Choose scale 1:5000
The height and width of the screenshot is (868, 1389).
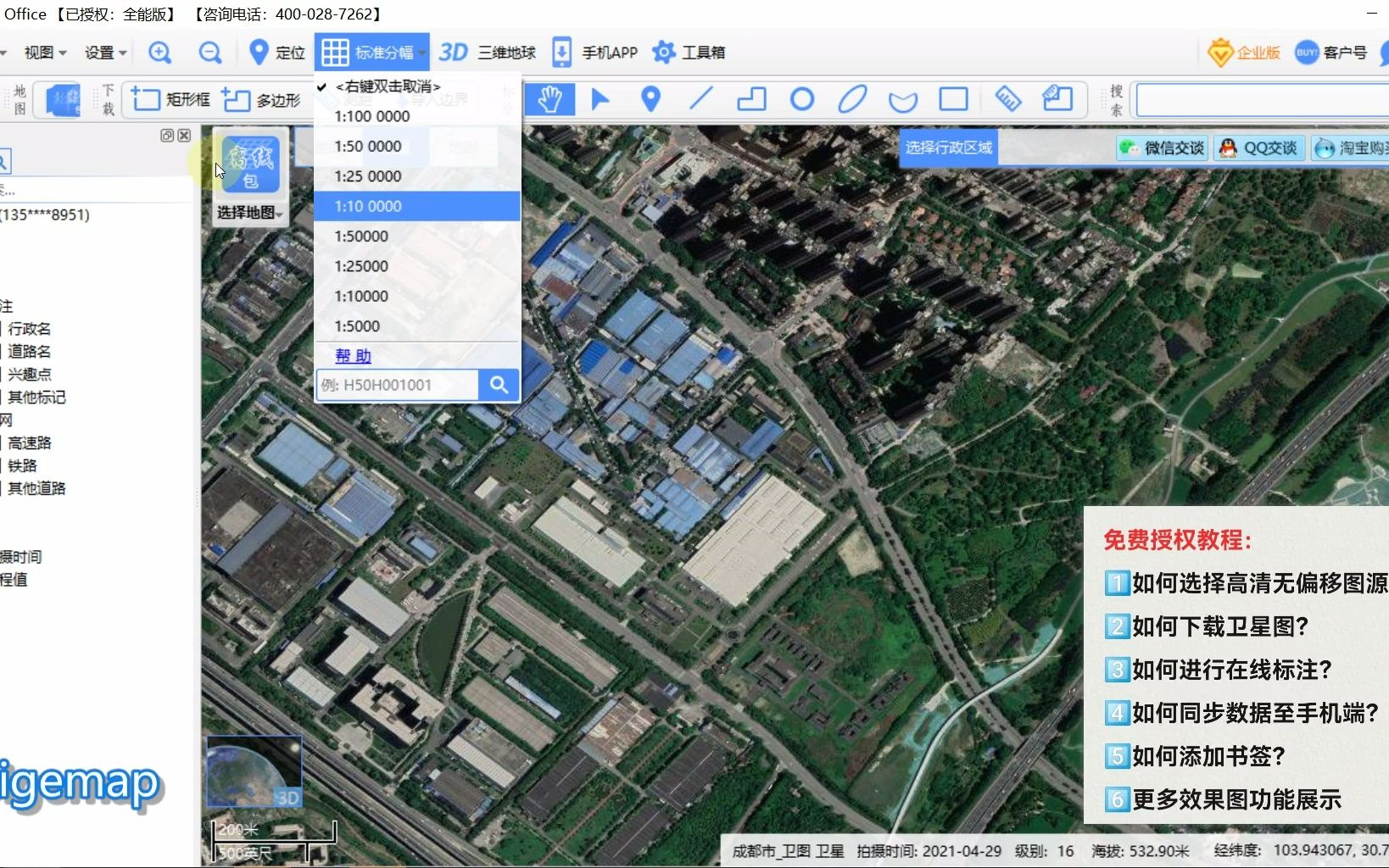tap(416, 326)
